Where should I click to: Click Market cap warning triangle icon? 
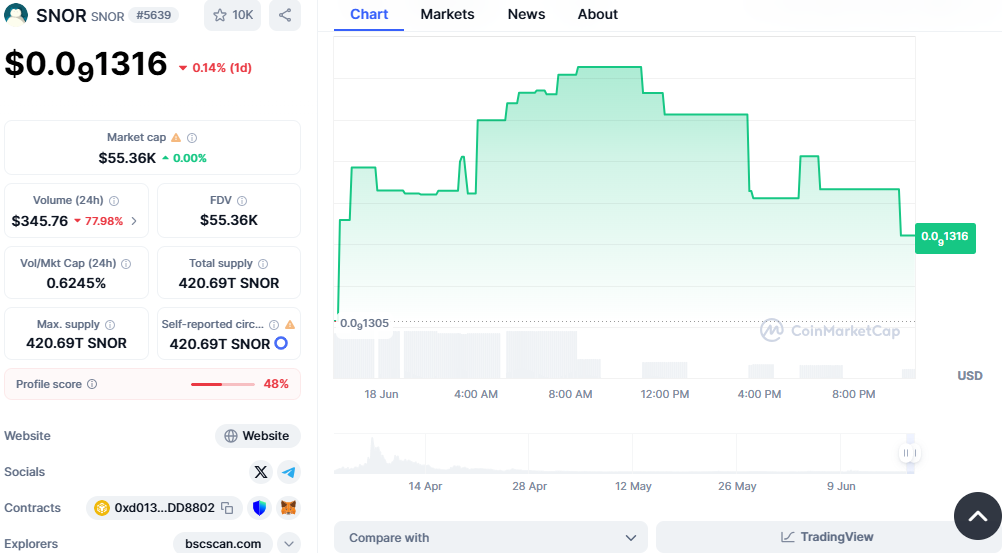point(176,137)
